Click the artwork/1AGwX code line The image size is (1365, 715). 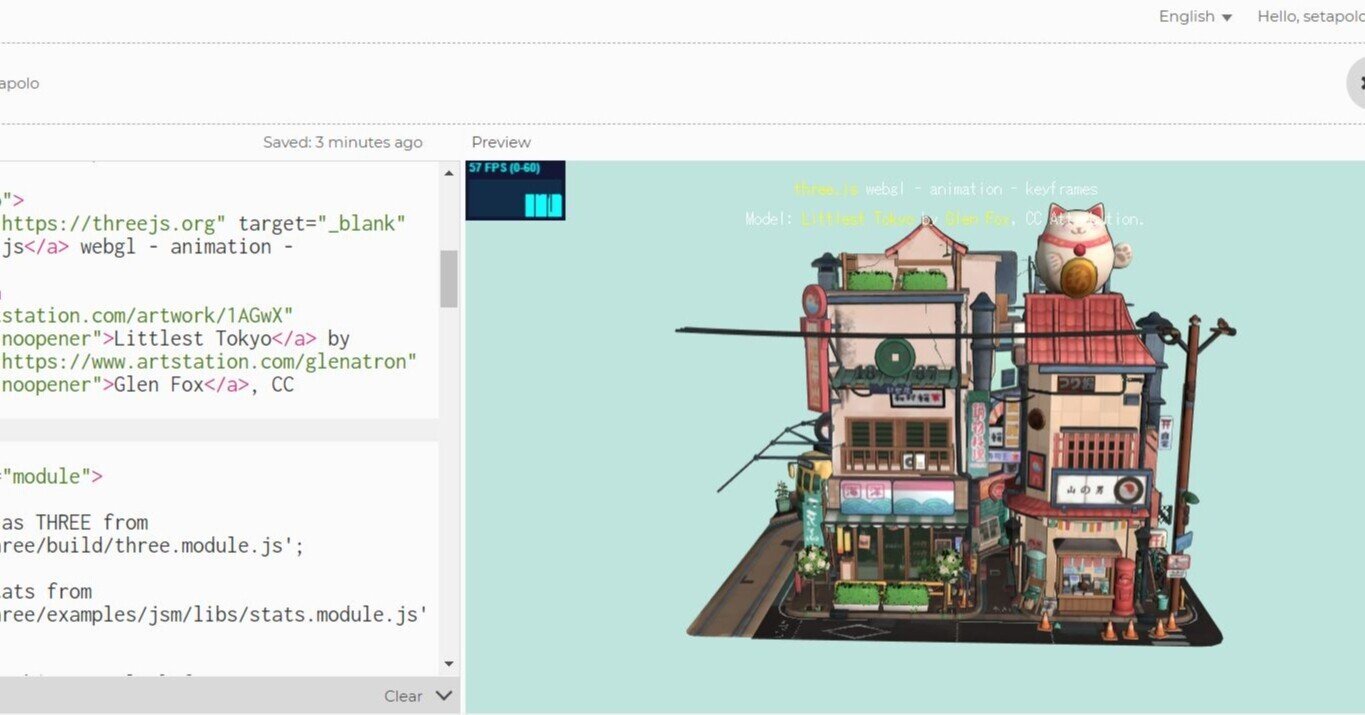[x=147, y=316]
